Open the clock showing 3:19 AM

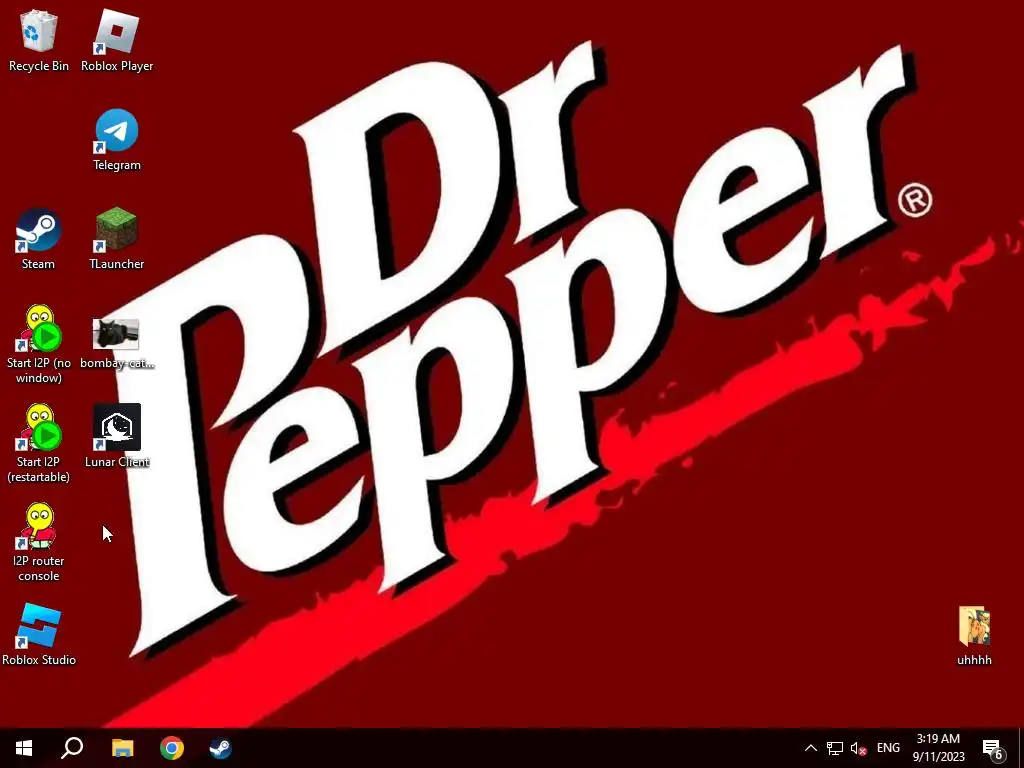(938, 748)
